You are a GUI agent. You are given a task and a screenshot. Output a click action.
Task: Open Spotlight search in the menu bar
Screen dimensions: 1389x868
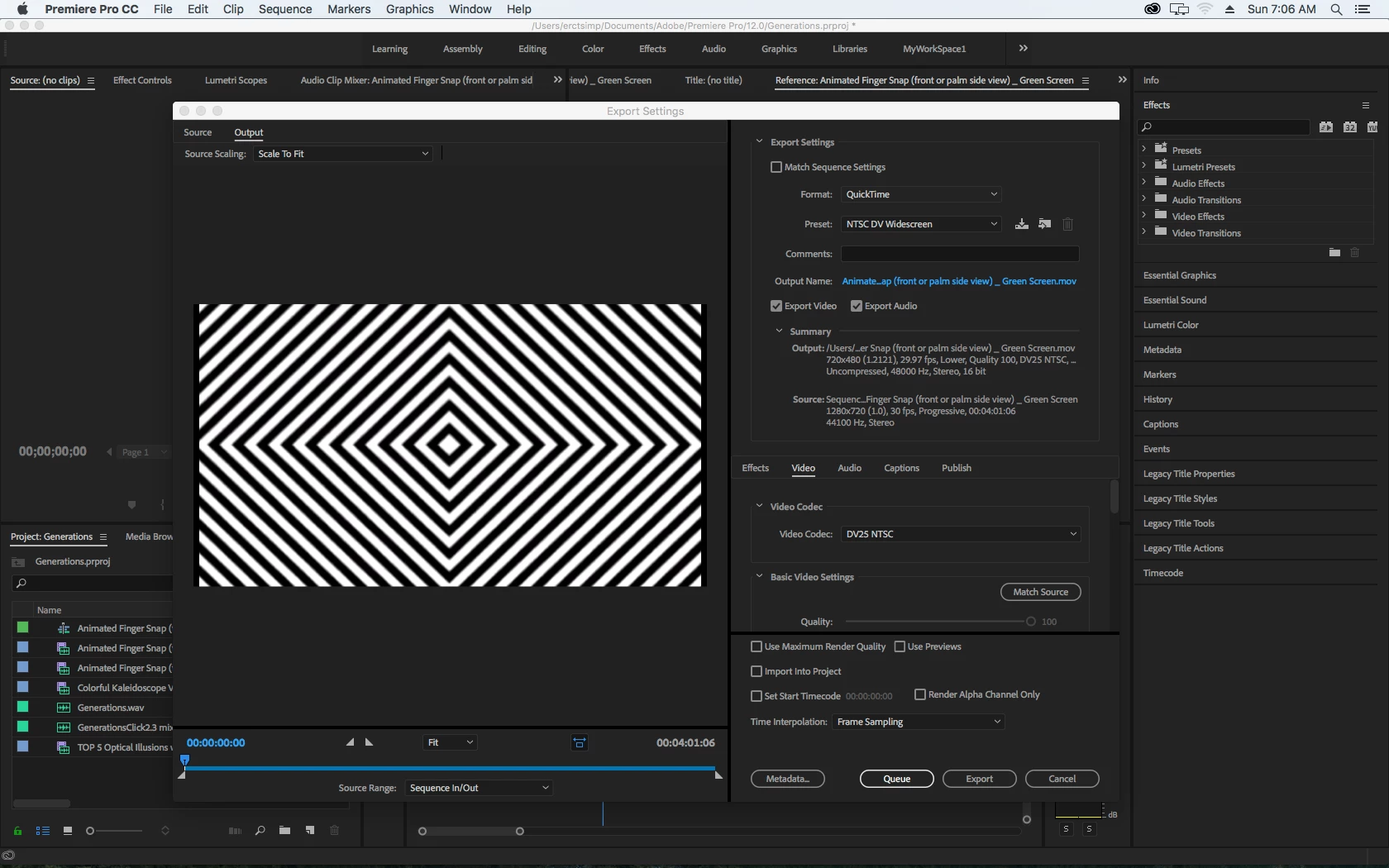tap(1336, 9)
